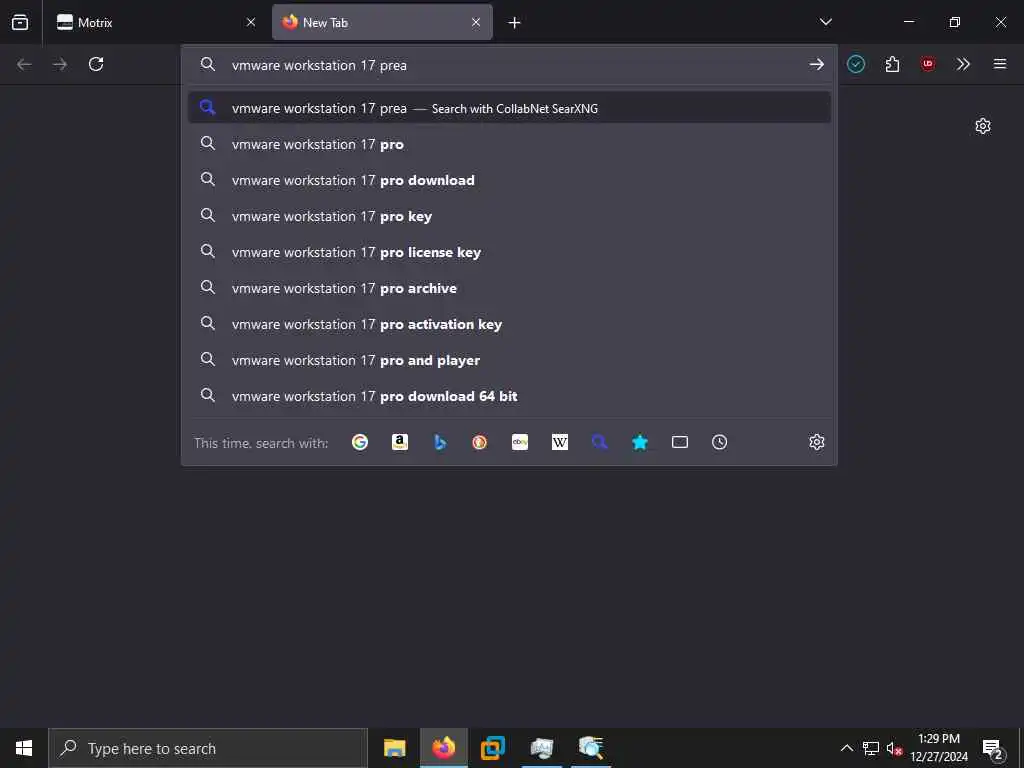
Task: Show more tools overflow chevrons
Action: (x=963, y=64)
